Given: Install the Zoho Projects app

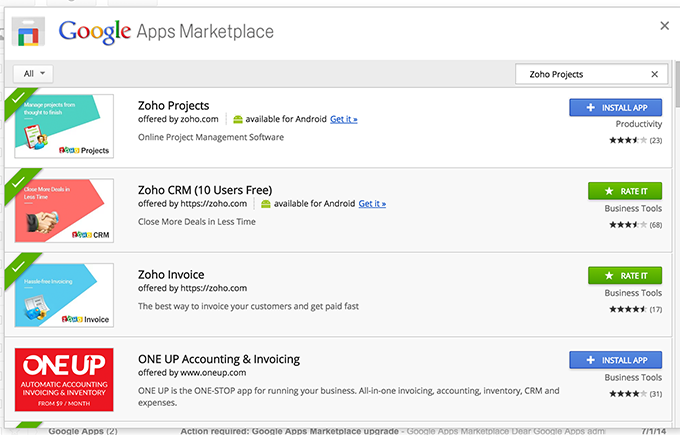Looking at the screenshot, I should pos(615,107).
